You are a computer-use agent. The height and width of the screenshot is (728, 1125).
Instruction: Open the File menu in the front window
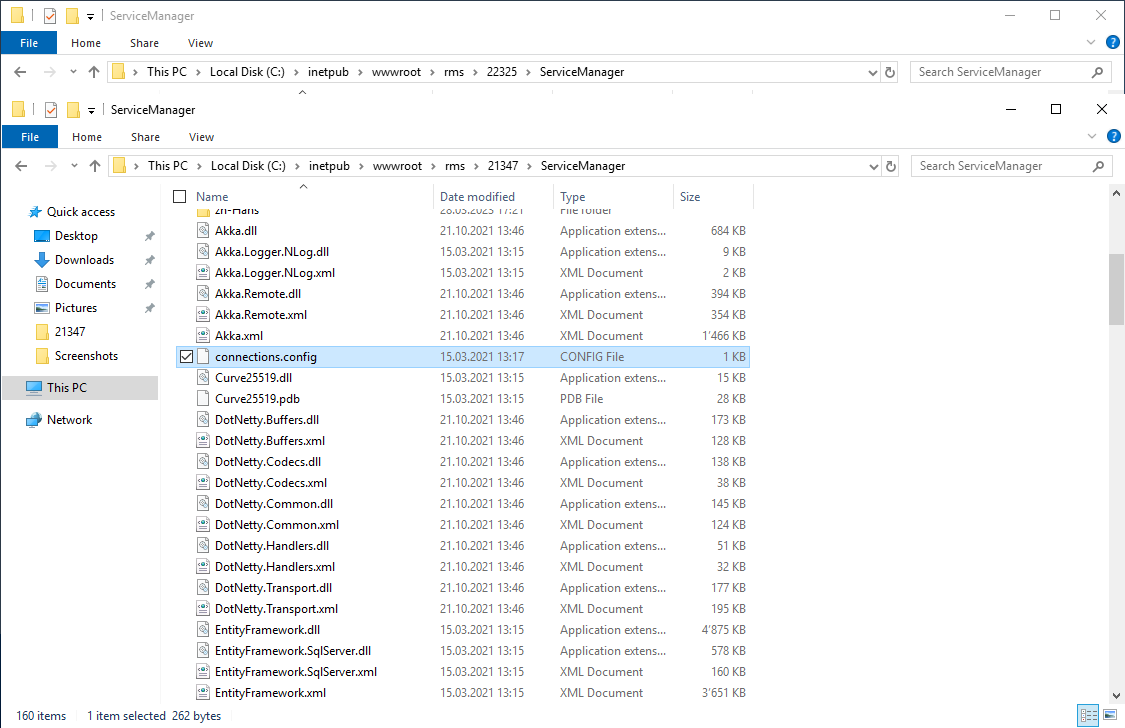[x=30, y=137]
